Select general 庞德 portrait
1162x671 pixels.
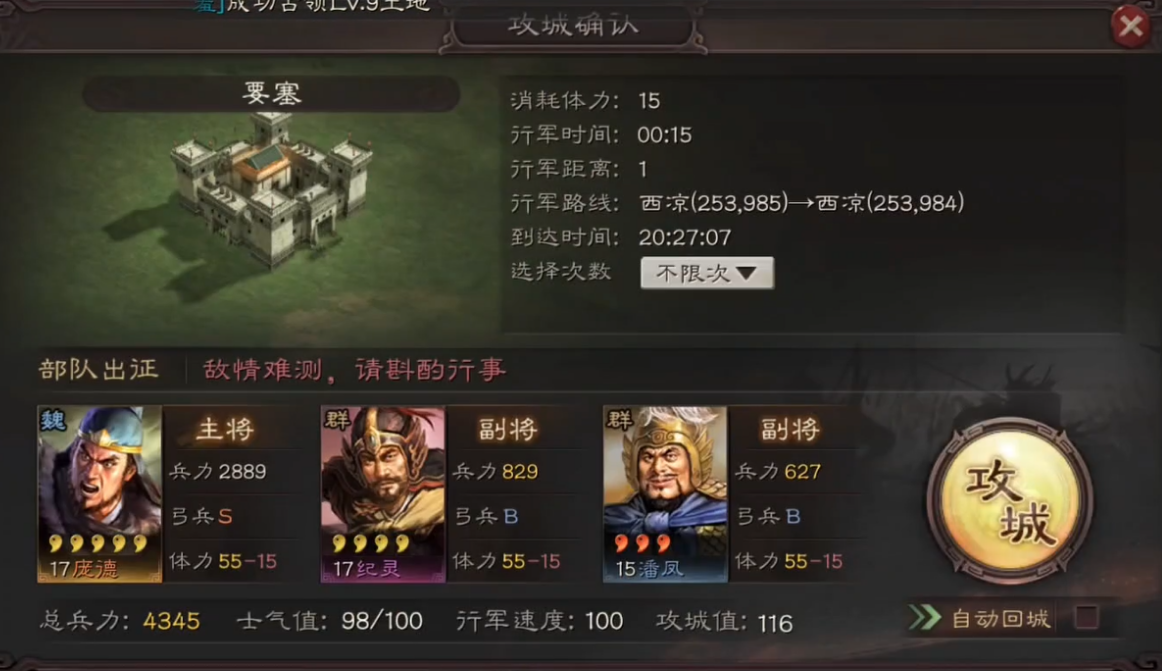pos(100,493)
